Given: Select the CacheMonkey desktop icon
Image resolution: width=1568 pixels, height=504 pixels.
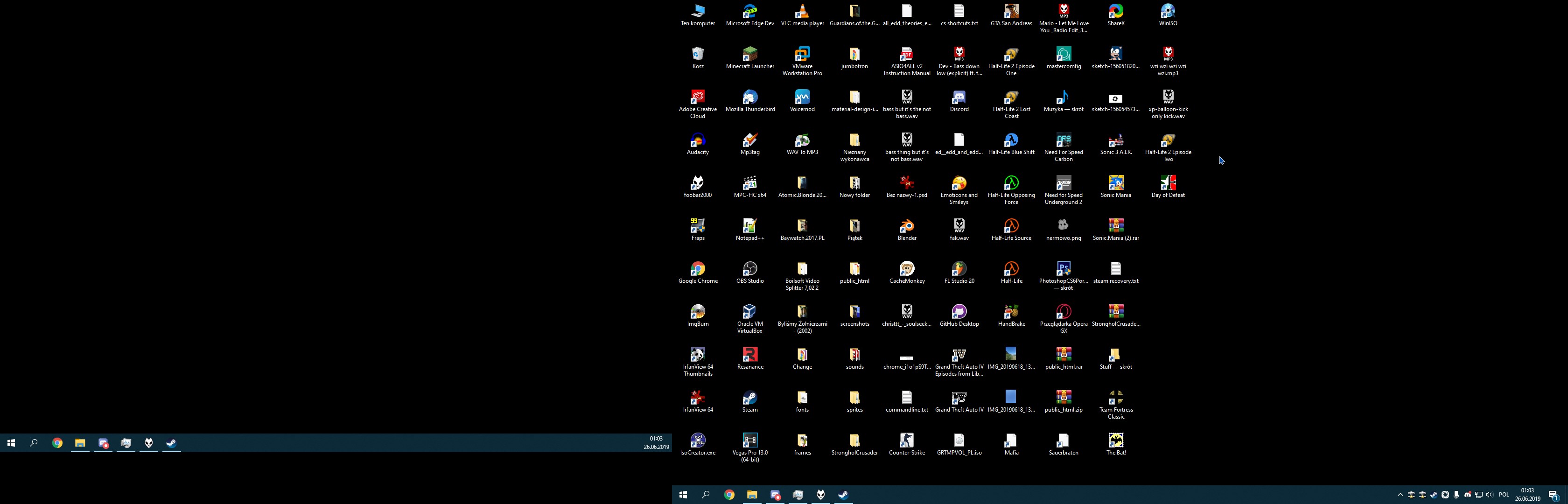Looking at the screenshot, I should coord(907,273).
